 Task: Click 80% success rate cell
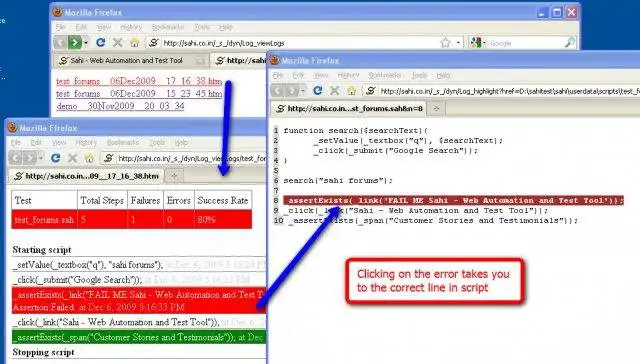tap(223, 220)
